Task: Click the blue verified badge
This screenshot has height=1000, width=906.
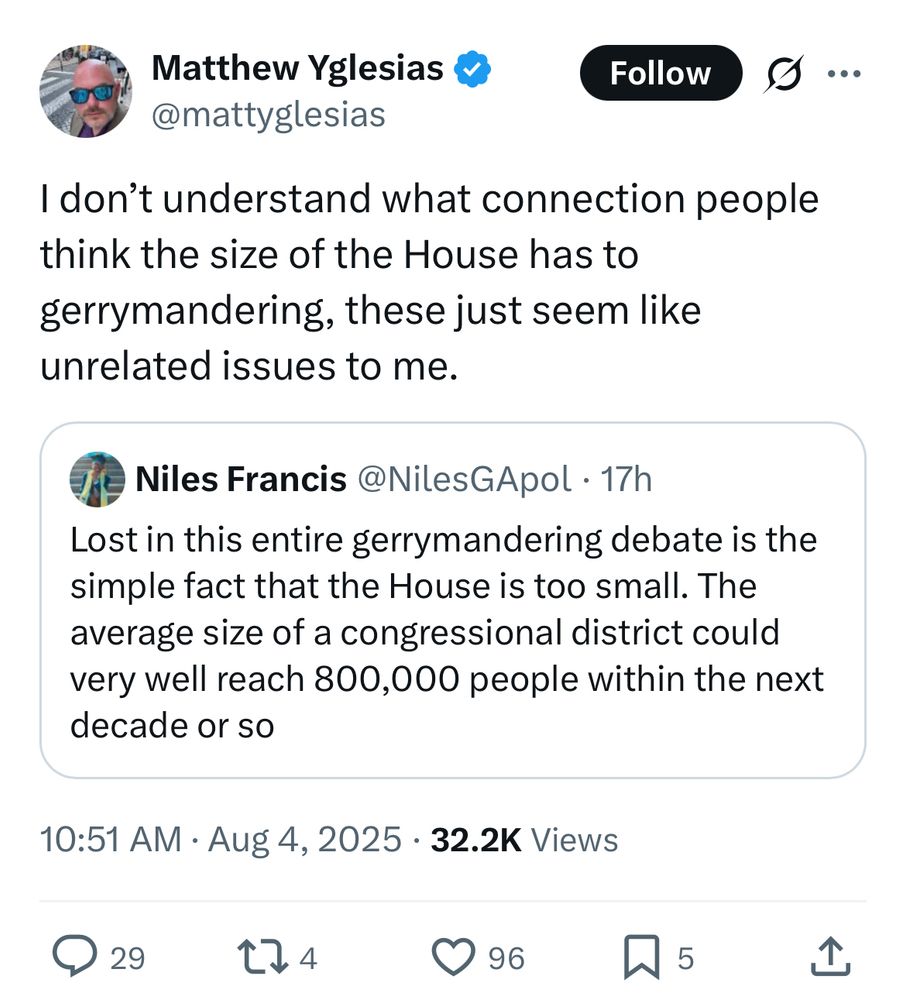Action: [472, 69]
